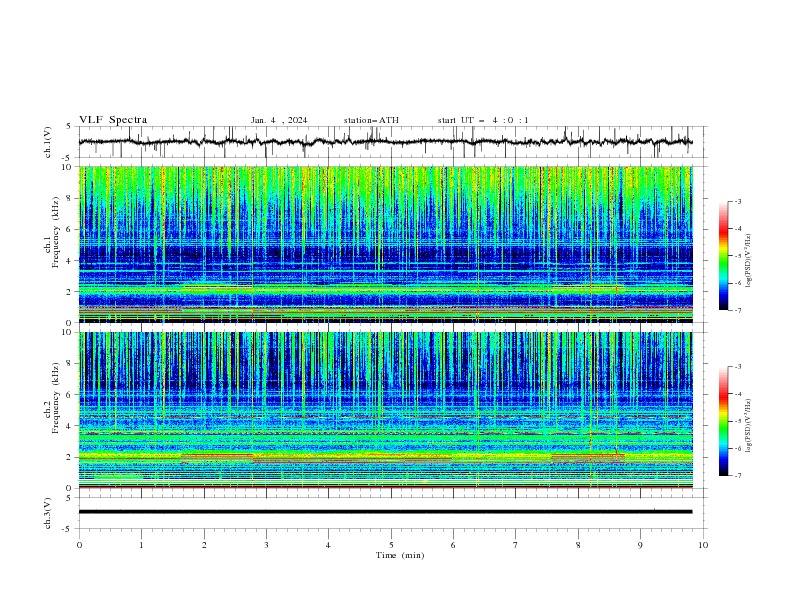Click the lower PSD color scale bar
Viewport: 792px width, 612px height.
click(x=723, y=421)
